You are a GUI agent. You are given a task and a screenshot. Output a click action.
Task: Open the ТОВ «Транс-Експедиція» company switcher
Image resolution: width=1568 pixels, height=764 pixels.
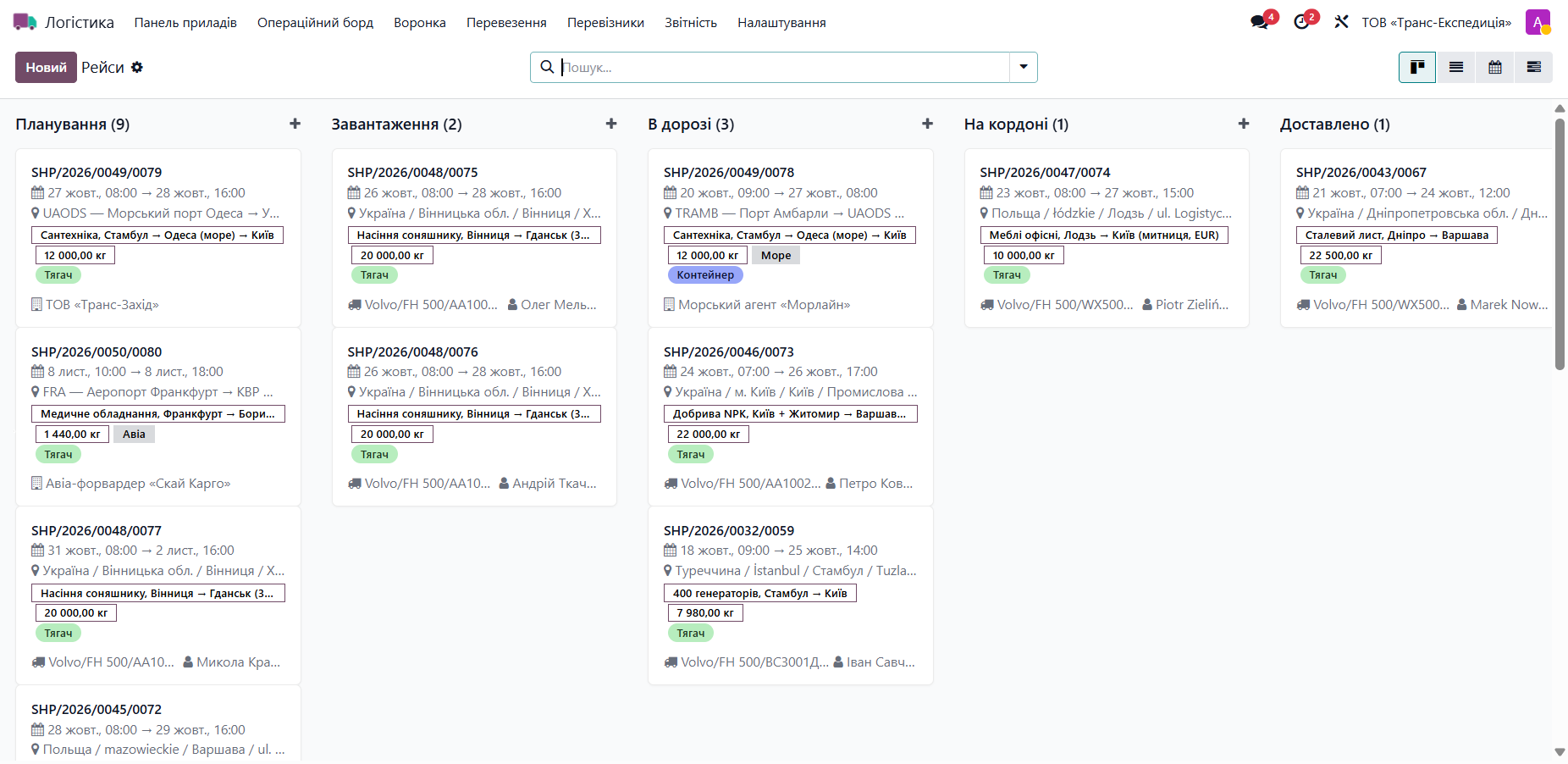point(1436,22)
